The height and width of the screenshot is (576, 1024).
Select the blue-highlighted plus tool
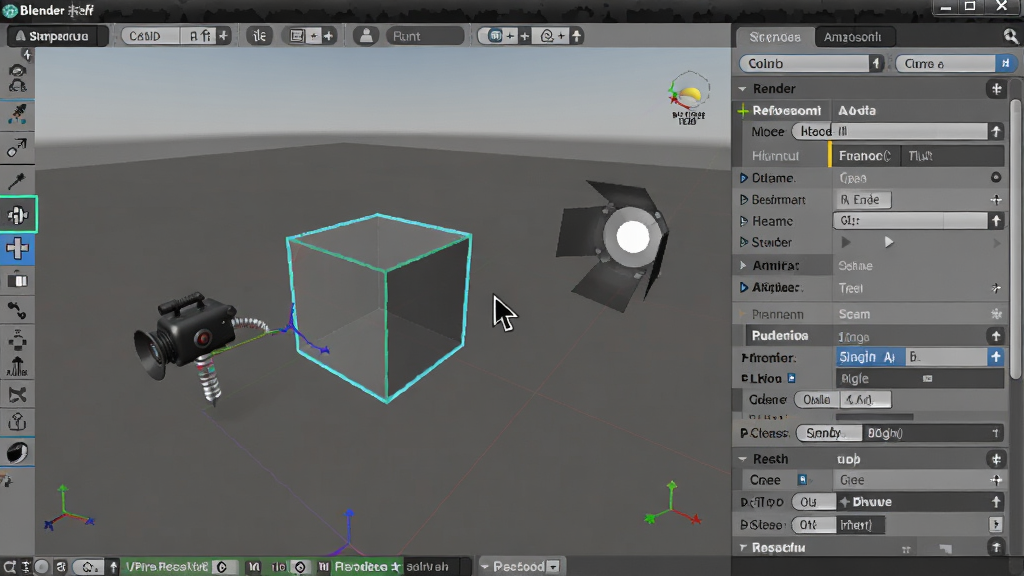click(x=17, y=248)
